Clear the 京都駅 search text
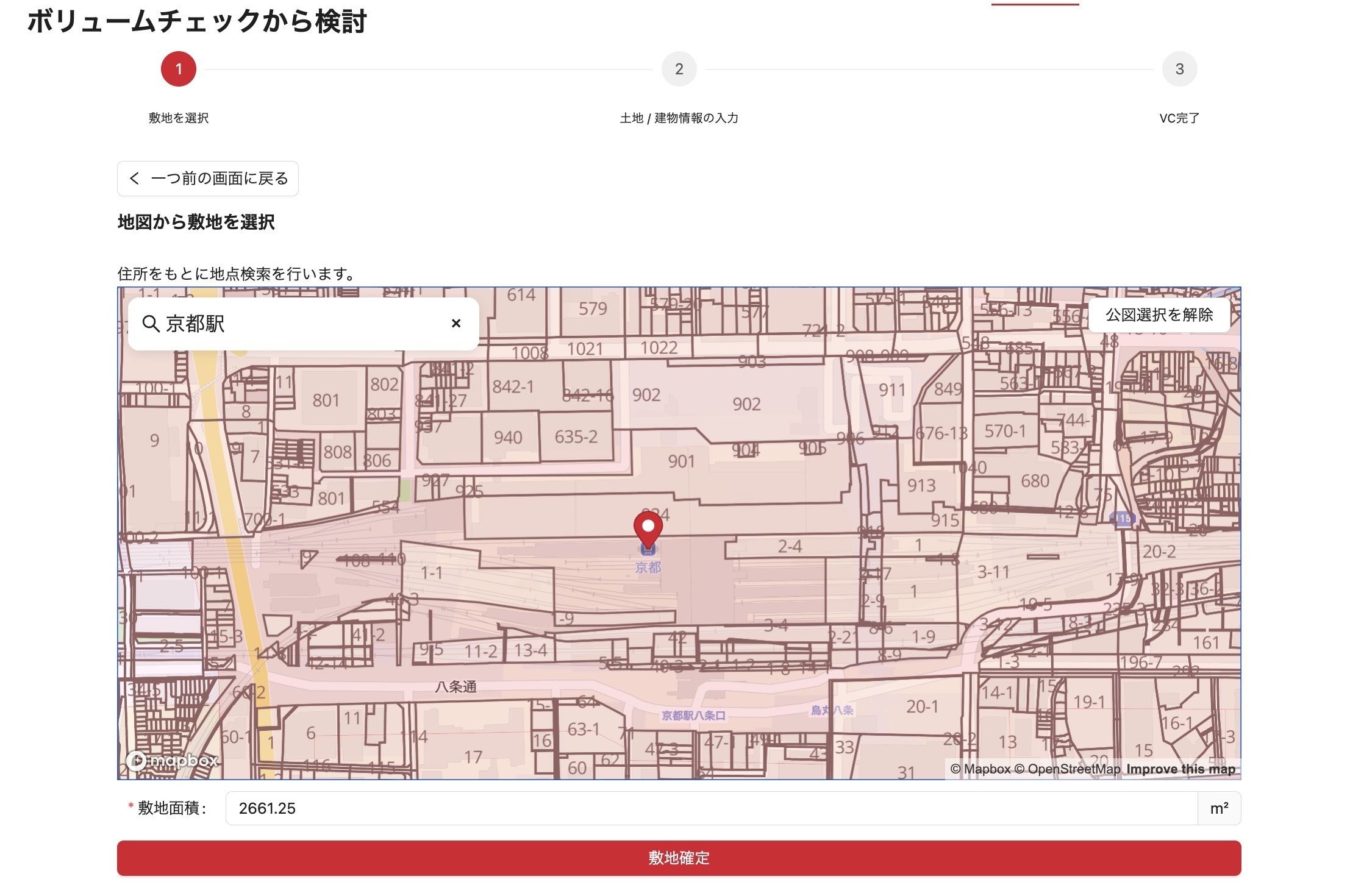The height and width of the screenshot is (896, 1350). click(455, 324)
